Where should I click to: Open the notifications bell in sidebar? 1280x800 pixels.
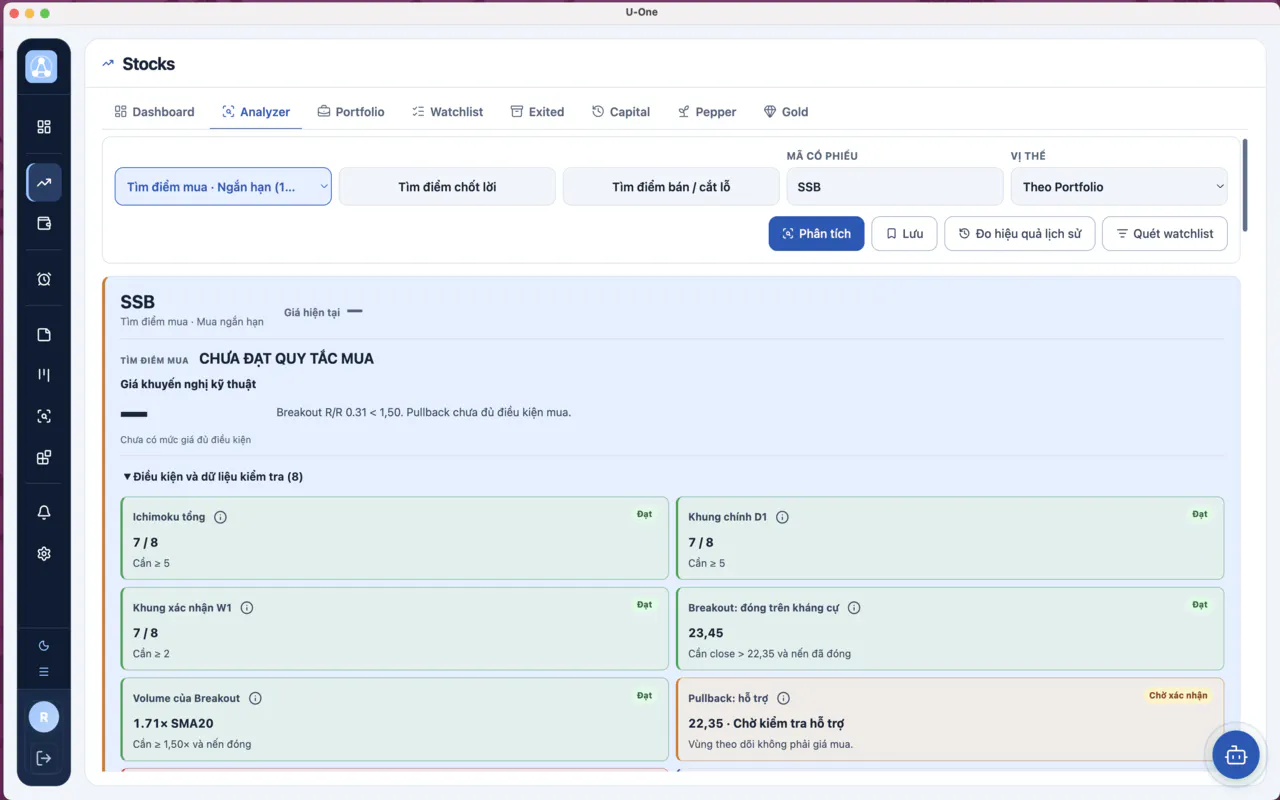44,512
